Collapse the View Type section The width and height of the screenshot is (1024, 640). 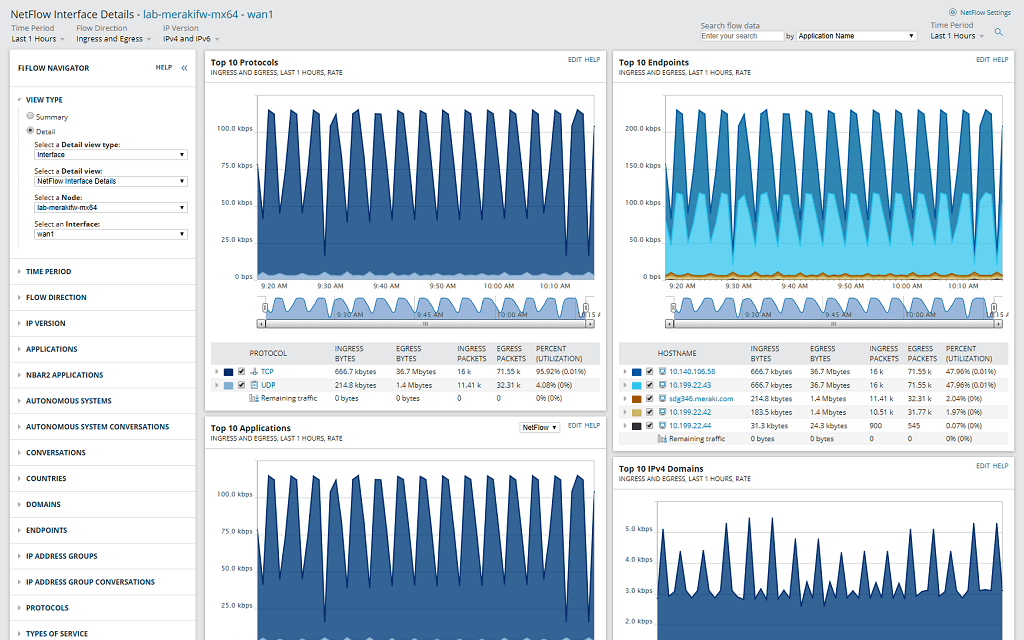click(x=20, y=100)
